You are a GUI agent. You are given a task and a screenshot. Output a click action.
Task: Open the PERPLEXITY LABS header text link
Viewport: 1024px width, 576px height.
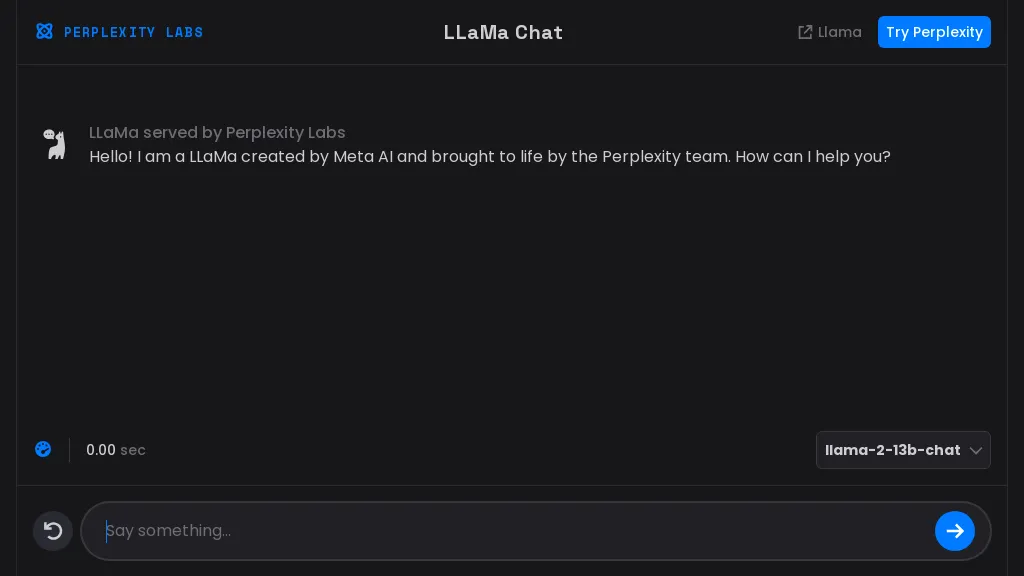click(133, 32)
